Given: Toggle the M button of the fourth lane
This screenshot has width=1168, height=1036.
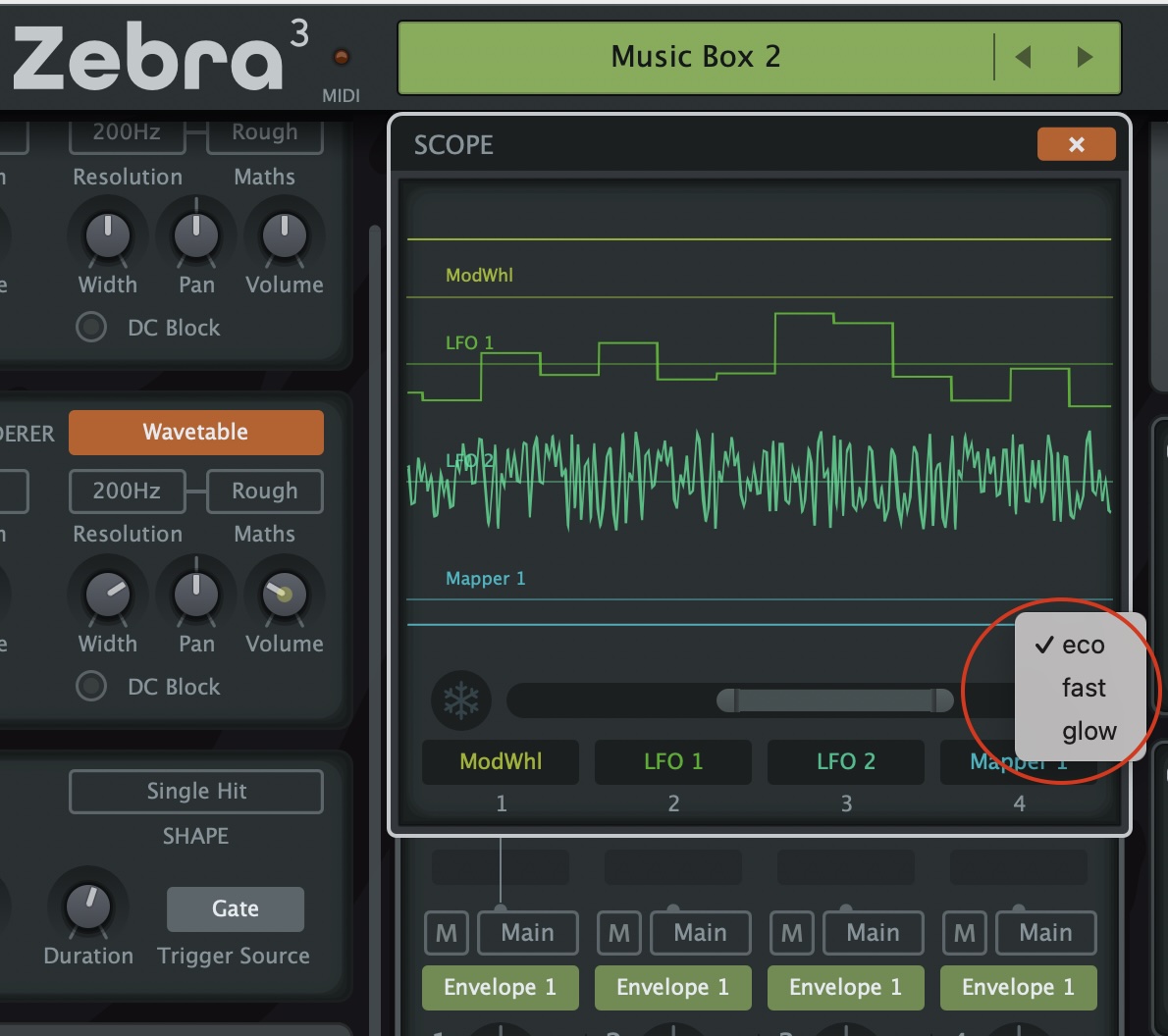Looking at the screenshot, I should [965, 932].
